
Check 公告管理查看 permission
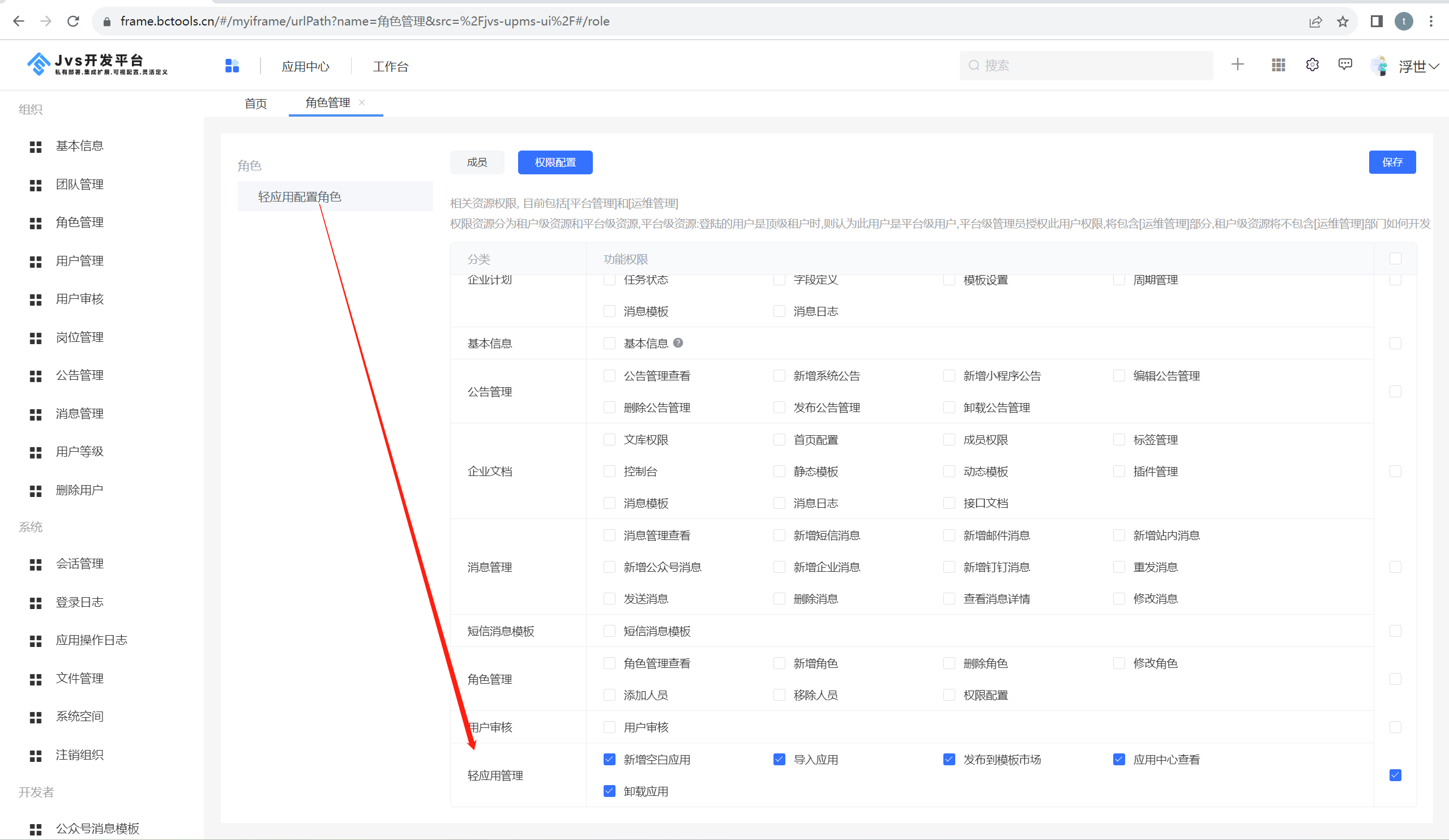coord(609,376)
